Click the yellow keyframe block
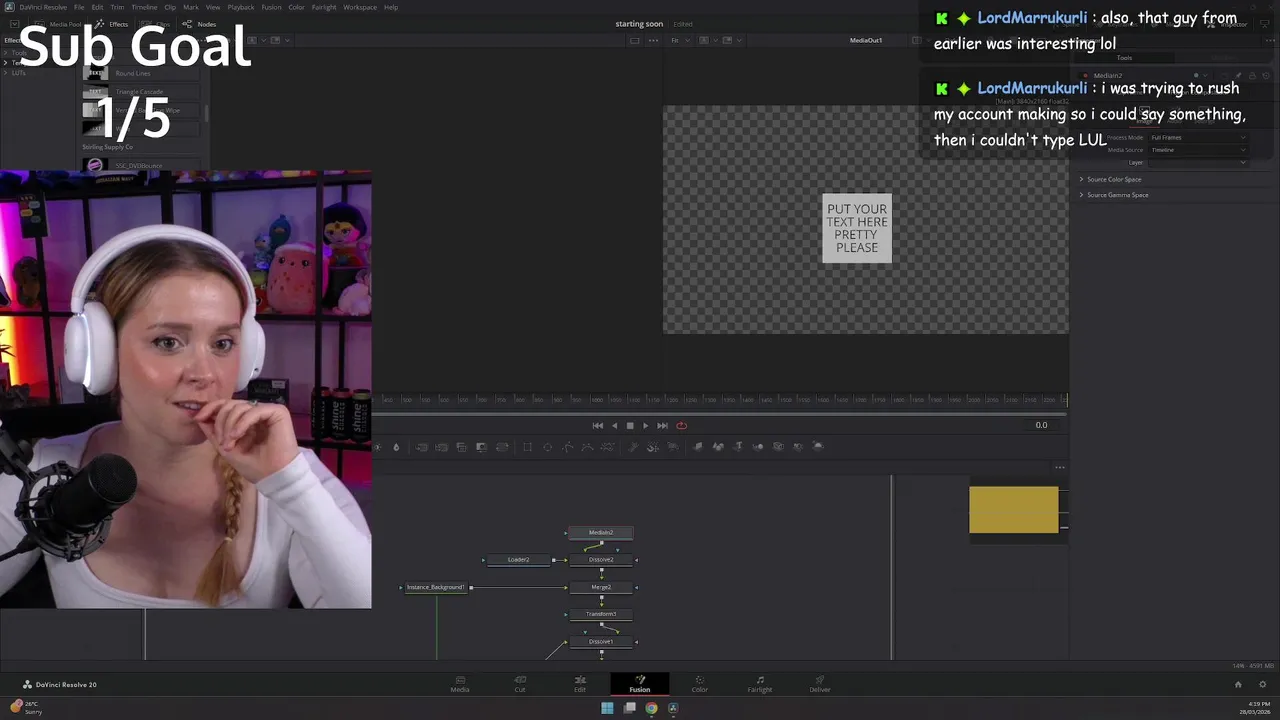1280x720 pixels. coord(1013,510)
